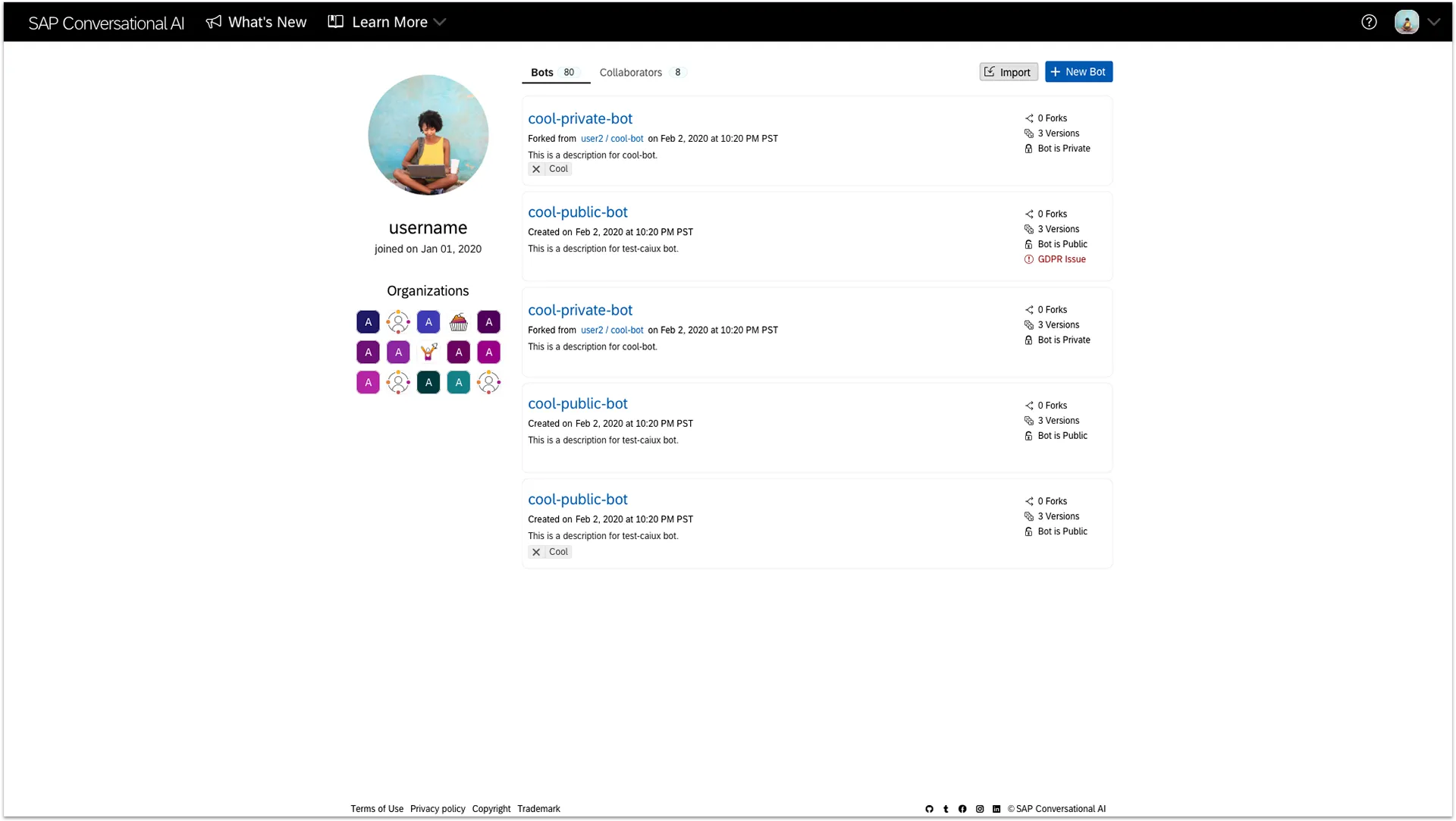Click forks icon on Cool-tagged cool-public-bot

1029,501
